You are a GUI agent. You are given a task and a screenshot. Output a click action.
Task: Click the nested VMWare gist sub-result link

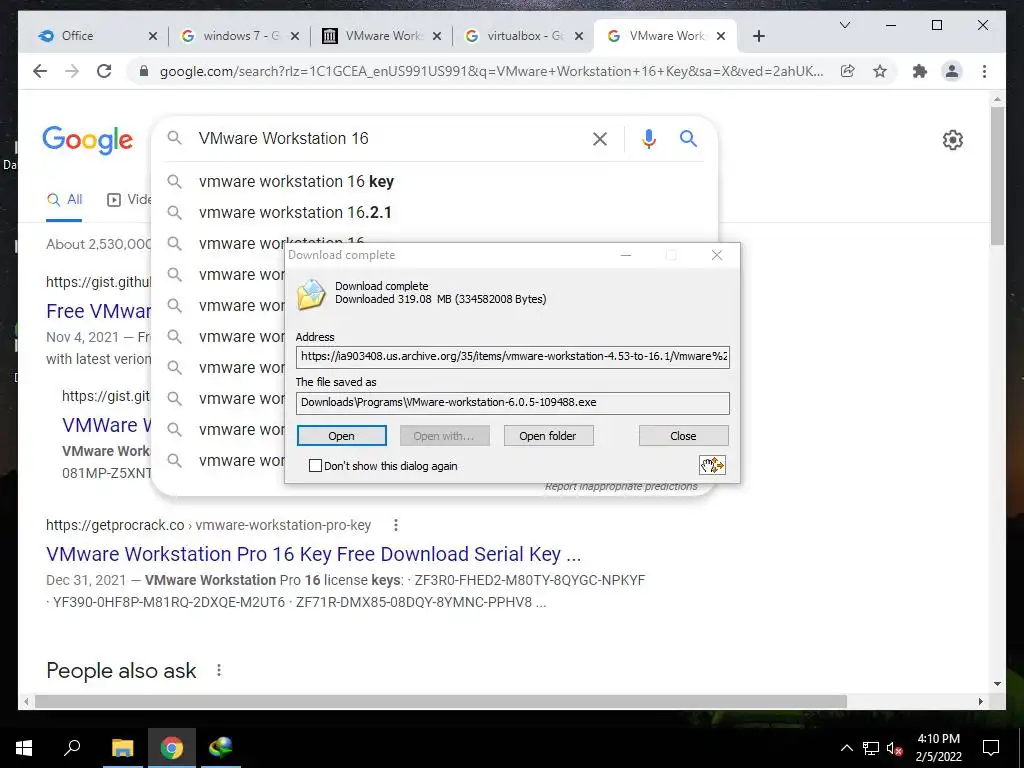tap(106, 425)
